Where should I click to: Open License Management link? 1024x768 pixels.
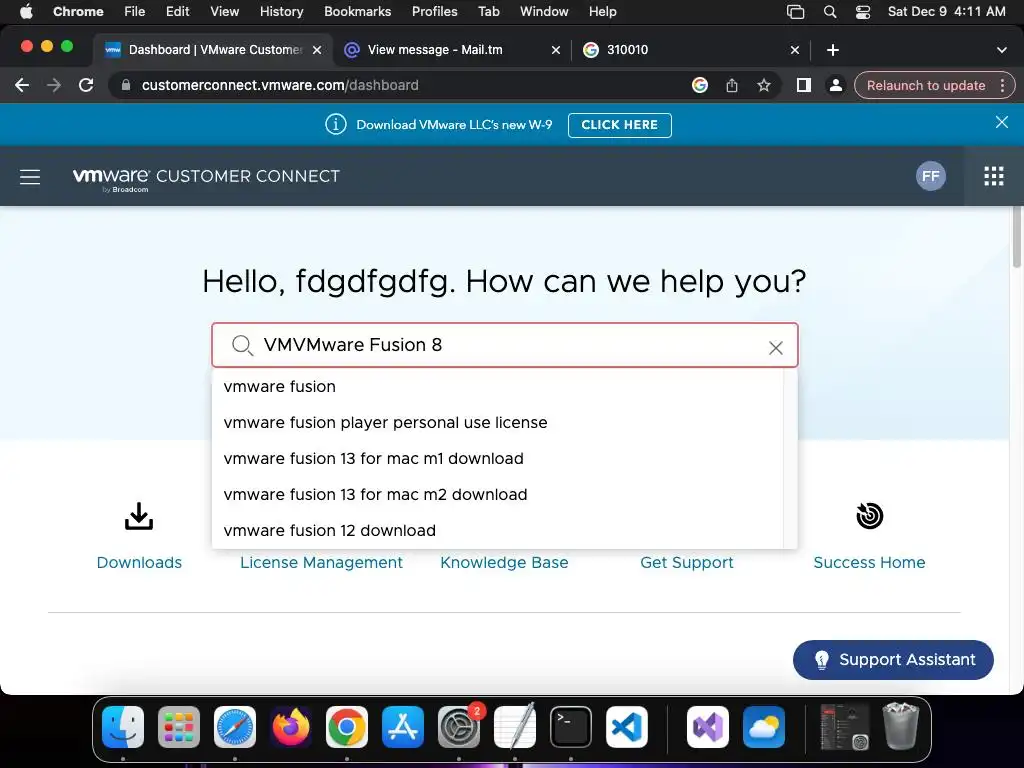tap(321, 562)
